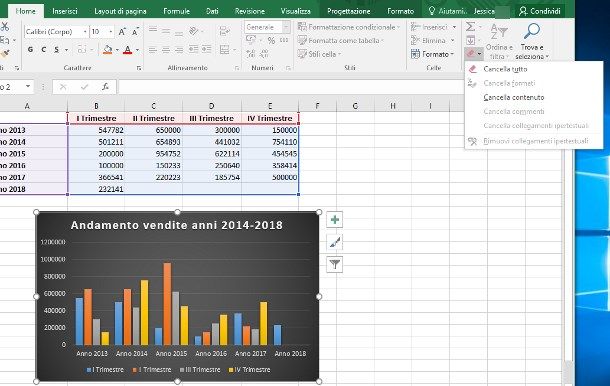Toggle italic C formatting

pyautogui.click(x=44, y=49)
